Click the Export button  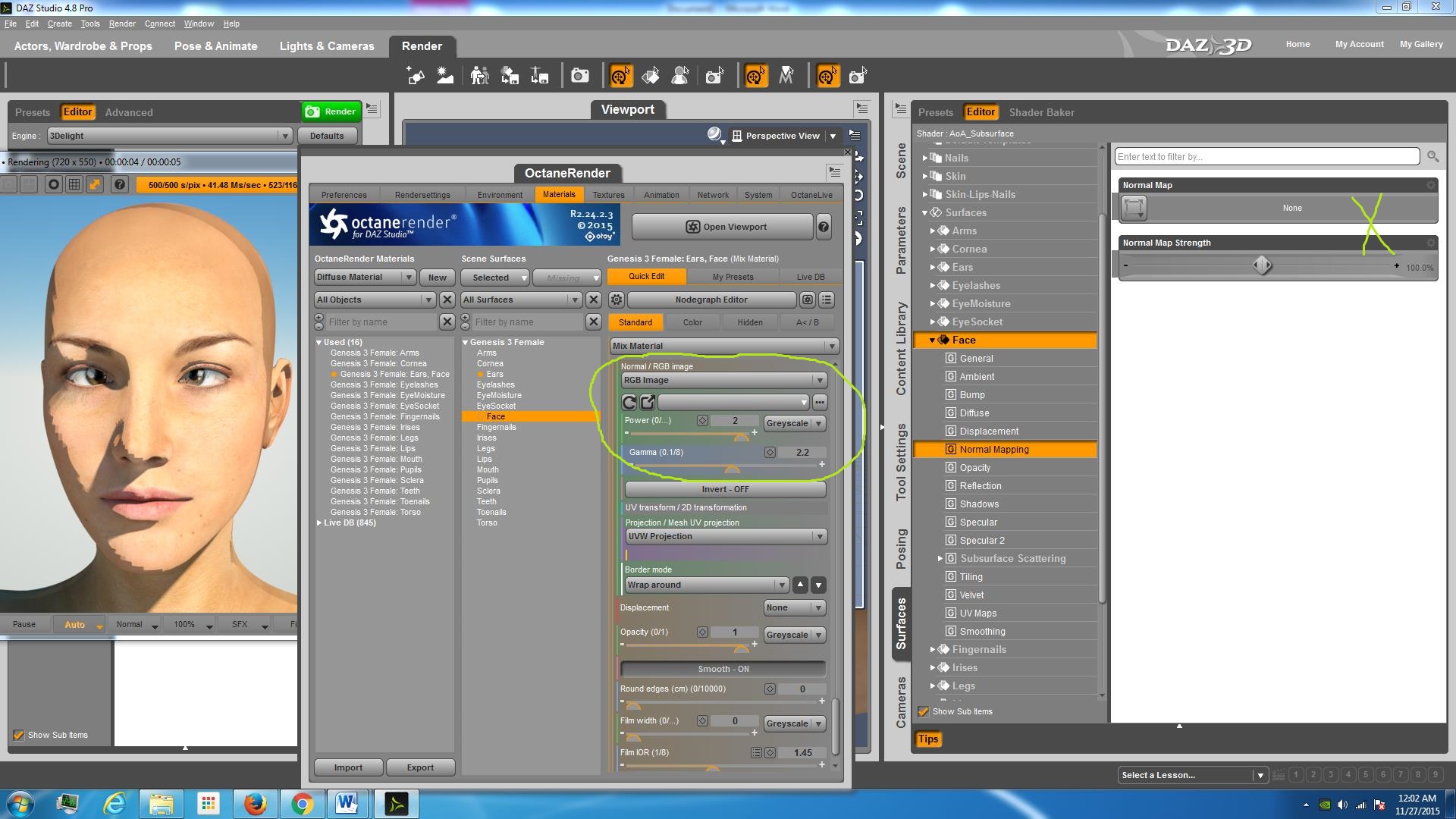(420, 767)
